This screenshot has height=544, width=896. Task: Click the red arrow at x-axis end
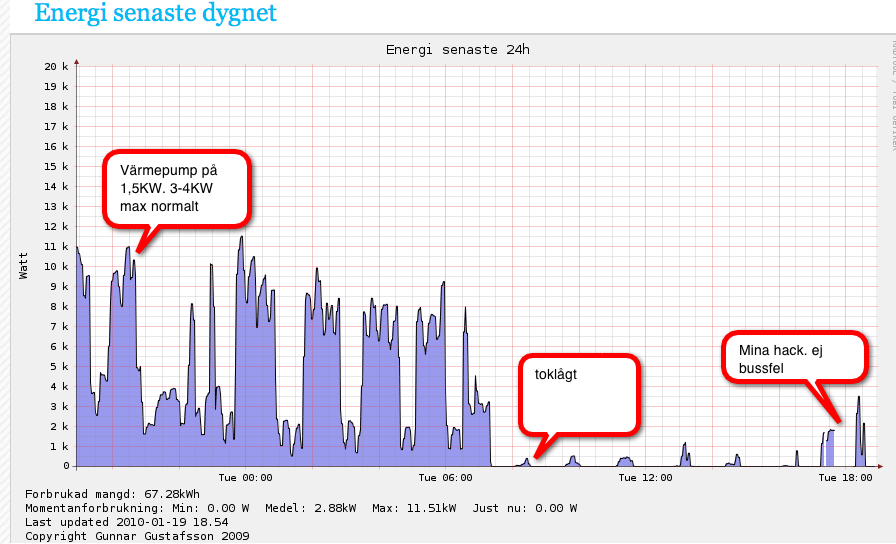point(880,466)
